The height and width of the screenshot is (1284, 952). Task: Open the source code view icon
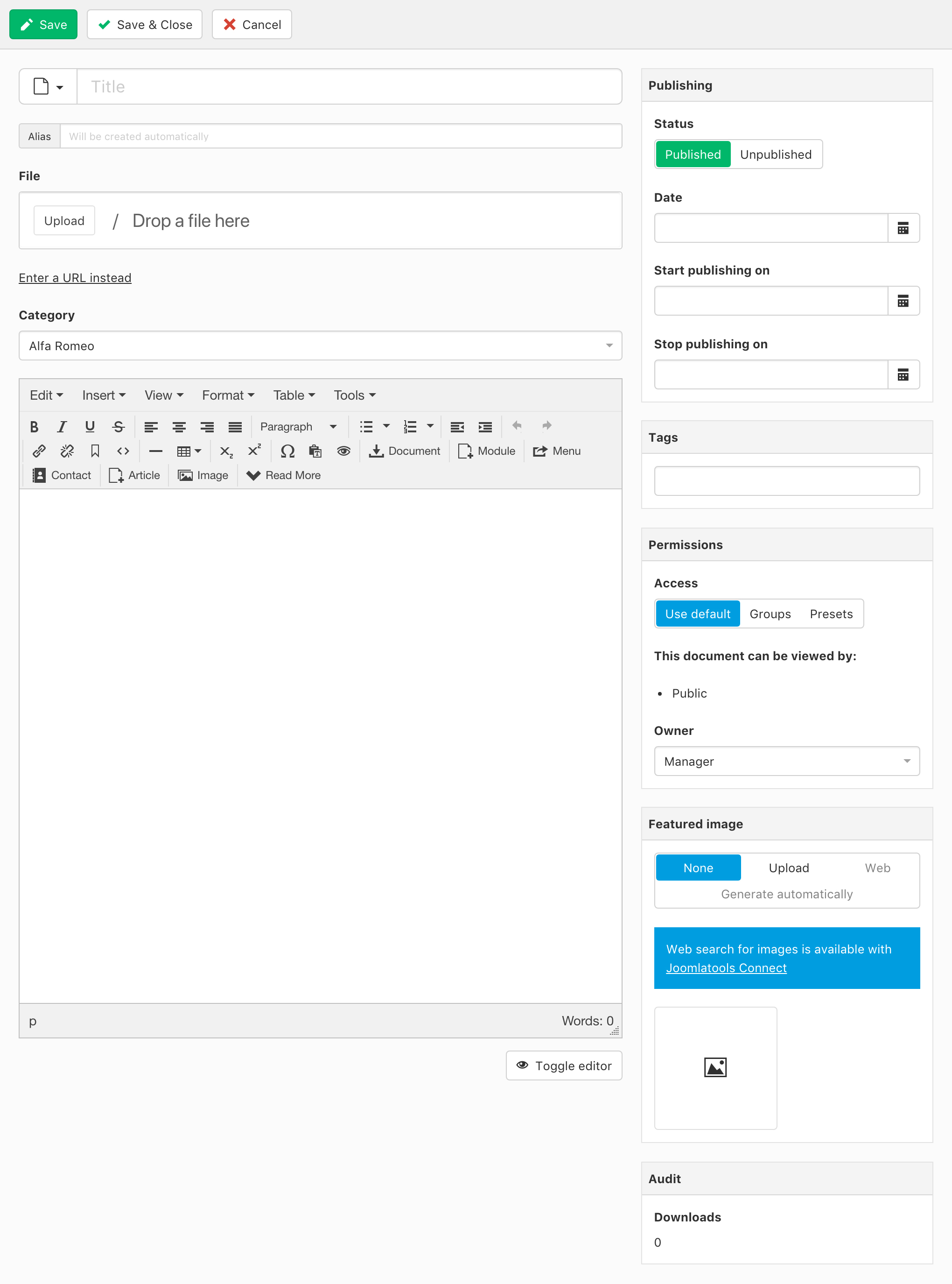(x=123, y=451)
